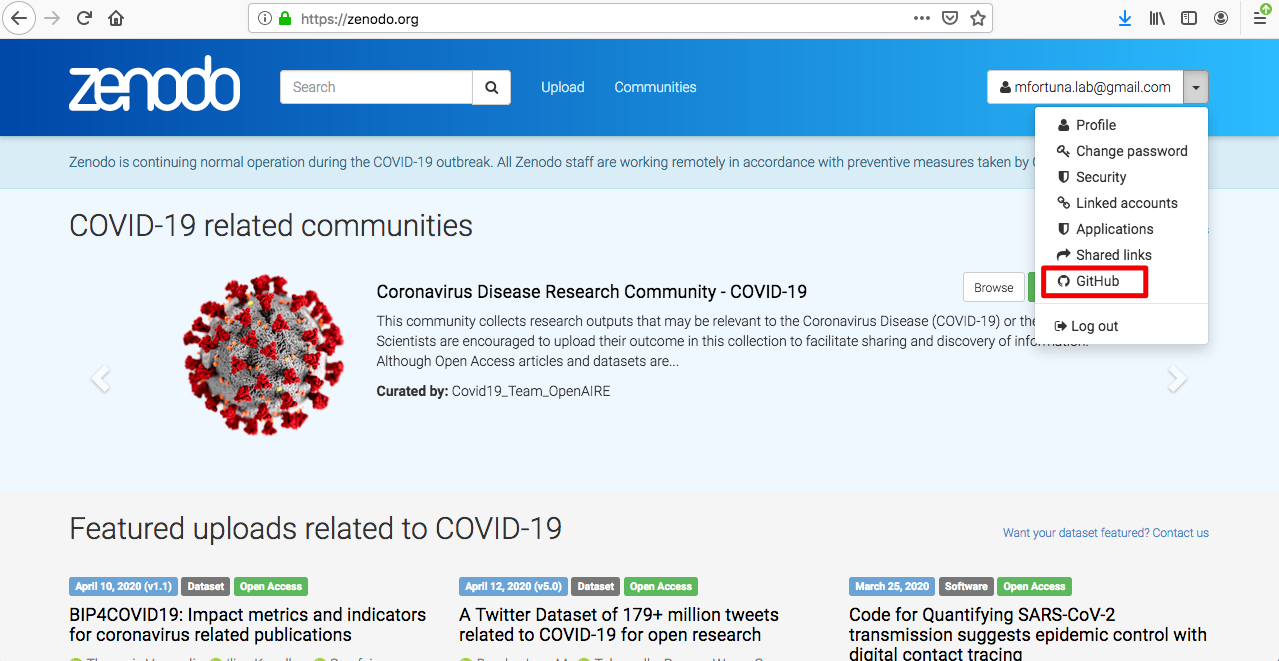This screenshot has width=1279, height=661.
Task: Click the April 10, 2020 (v1.1) label
Action: 123,587
